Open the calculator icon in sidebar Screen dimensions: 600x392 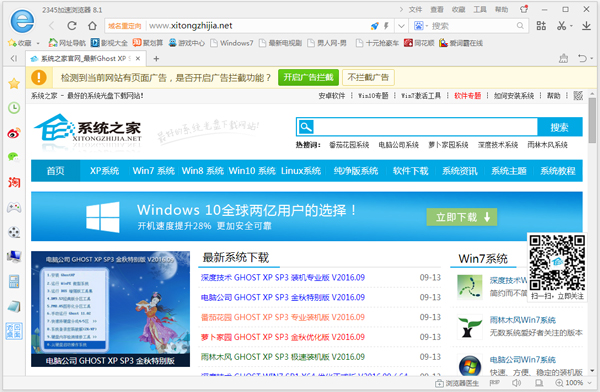[14, 282]
